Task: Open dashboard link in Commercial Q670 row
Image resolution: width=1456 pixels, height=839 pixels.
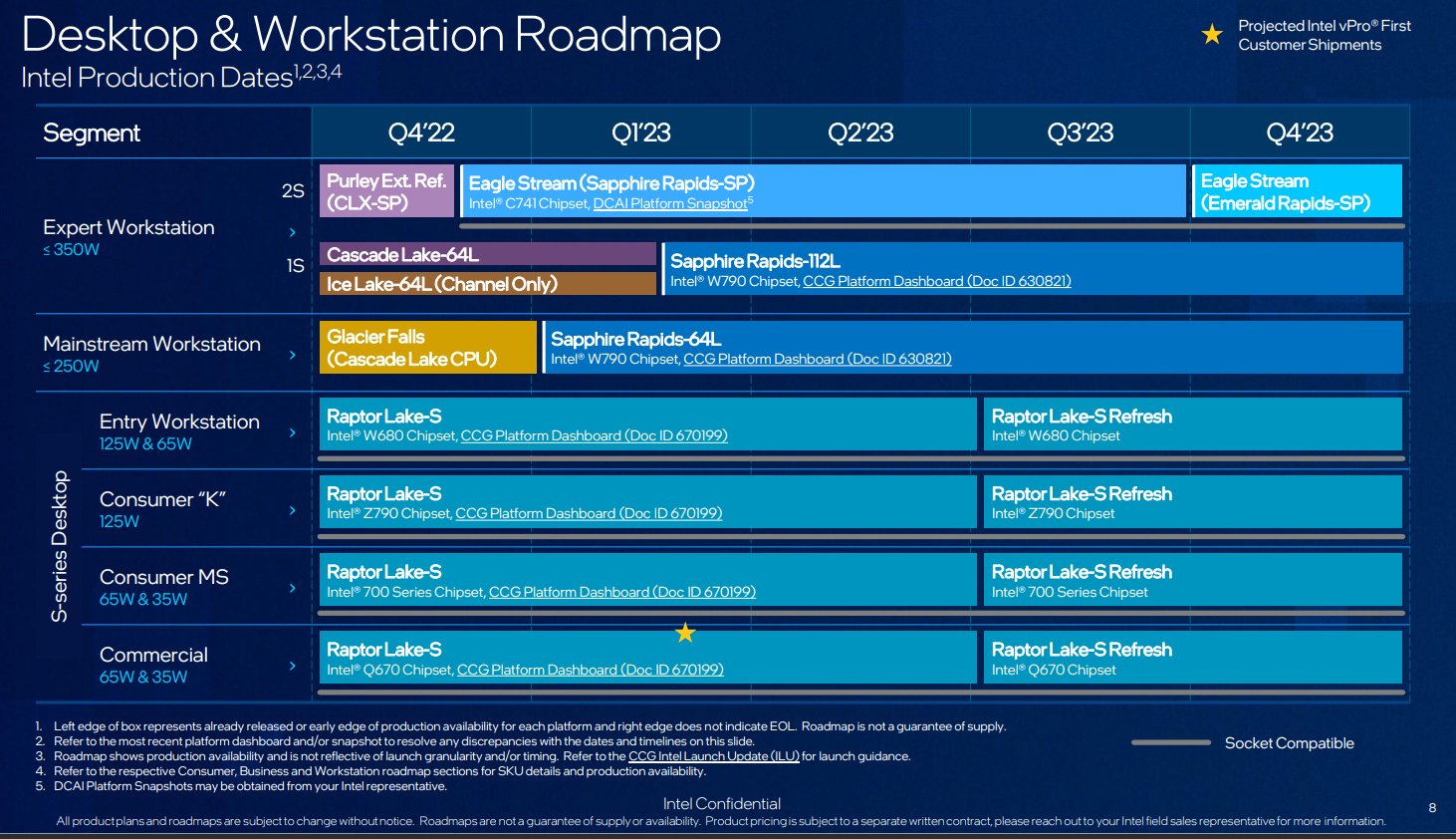Action: [x=592, y=670]
